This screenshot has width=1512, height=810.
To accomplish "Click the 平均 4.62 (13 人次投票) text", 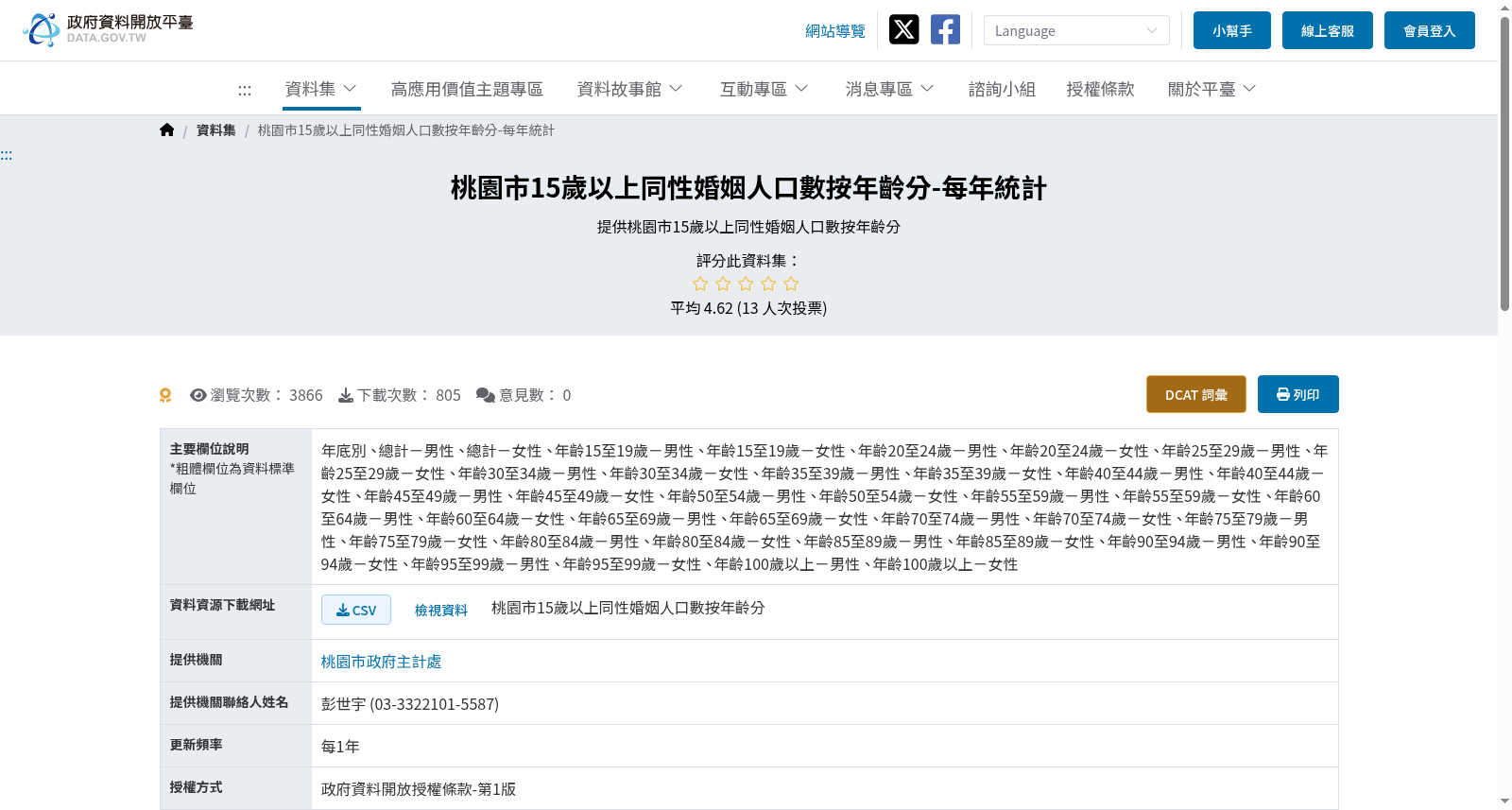I will click(x=748, y=308).
